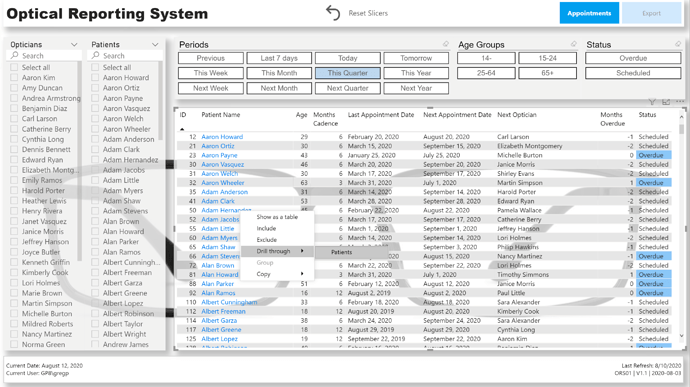Clear Age Groups slicer with eraser icon
Screen dimensions: 690x387
point(574,44)
